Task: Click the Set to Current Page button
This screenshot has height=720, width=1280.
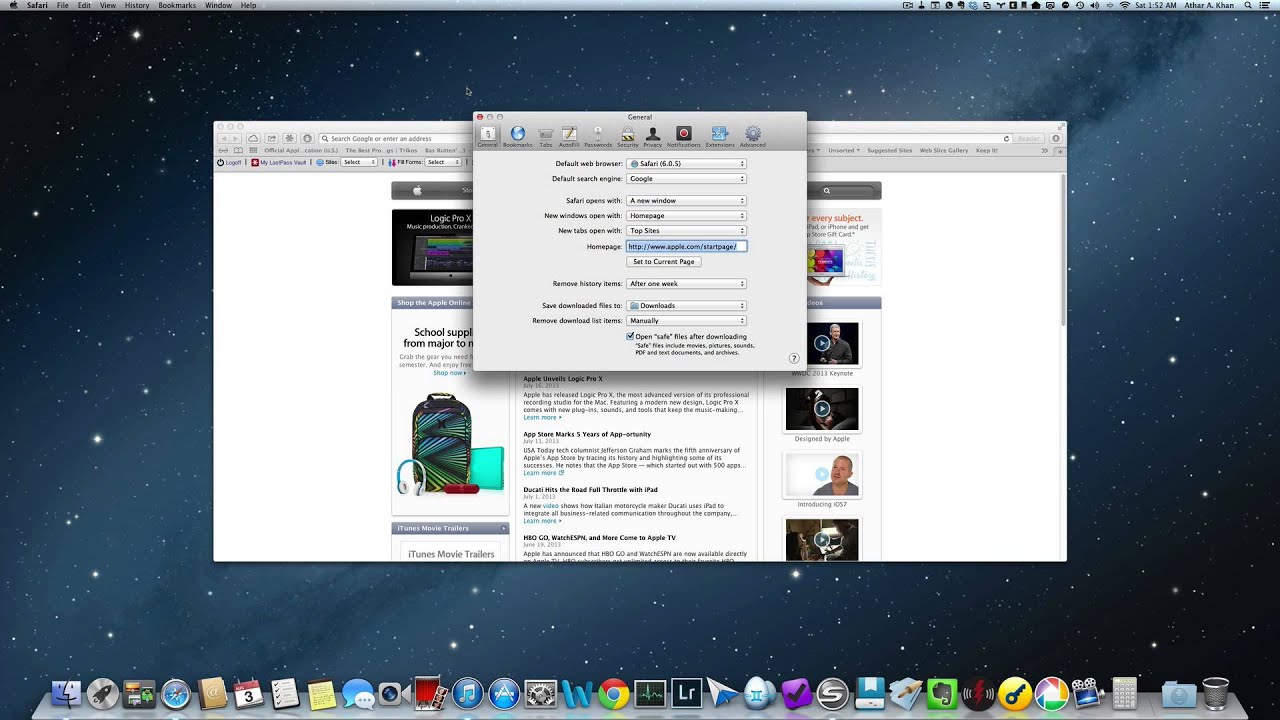Action: pyautogui.click(x=664, y=262)
